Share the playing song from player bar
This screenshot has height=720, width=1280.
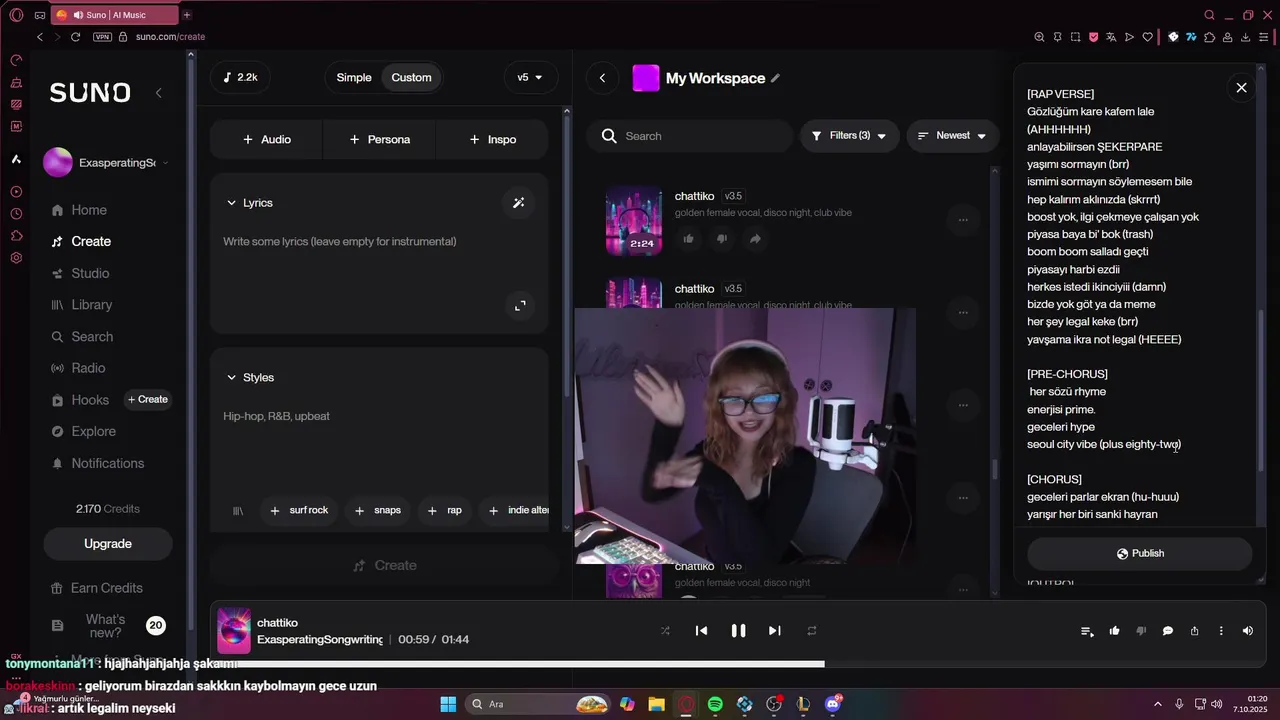pyautogui.click(x=1194, y=631)
